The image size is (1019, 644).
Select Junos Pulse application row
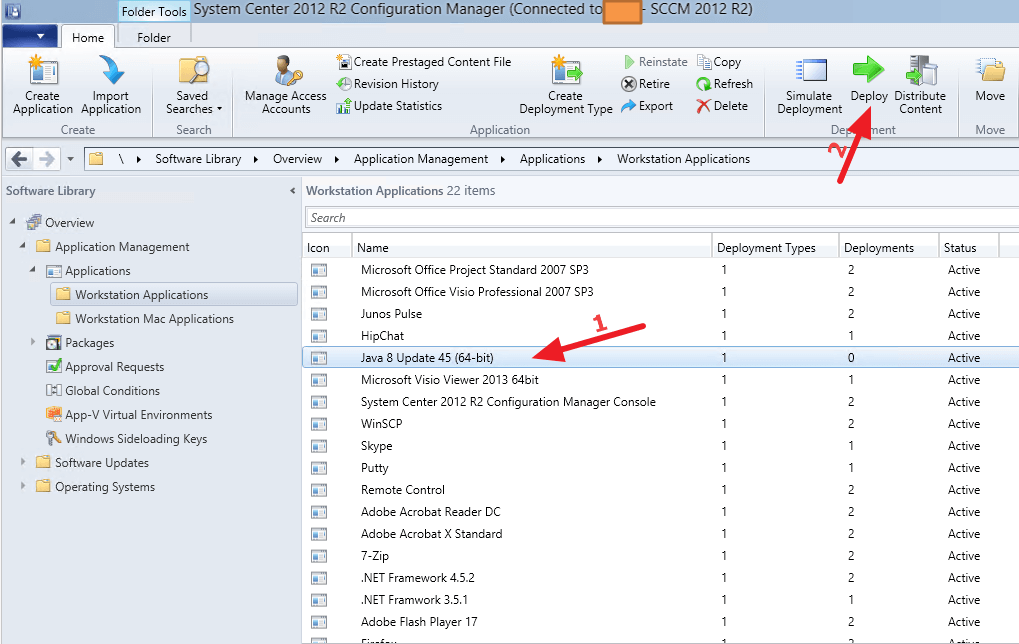660,314
